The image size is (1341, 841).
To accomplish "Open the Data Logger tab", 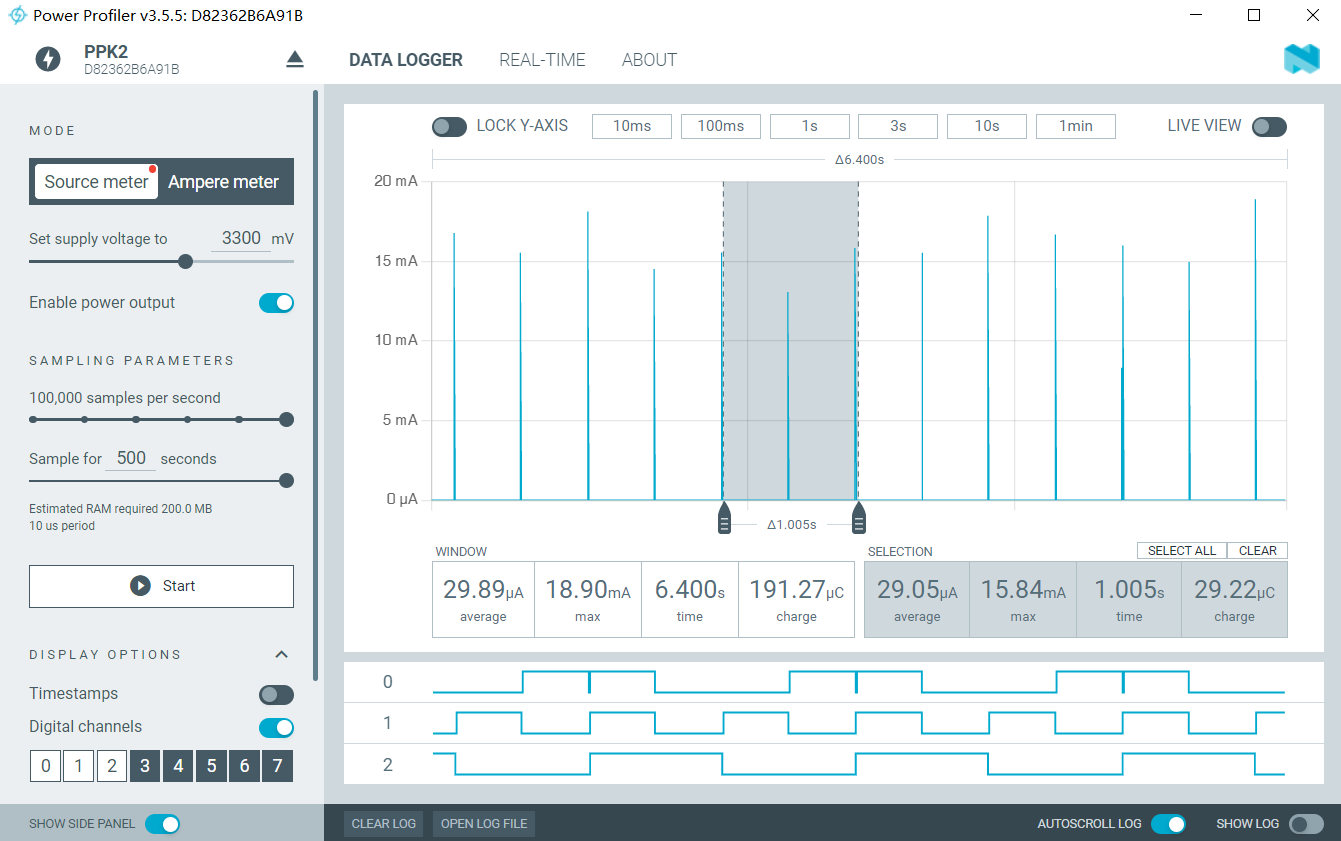I will click(406, 60).
